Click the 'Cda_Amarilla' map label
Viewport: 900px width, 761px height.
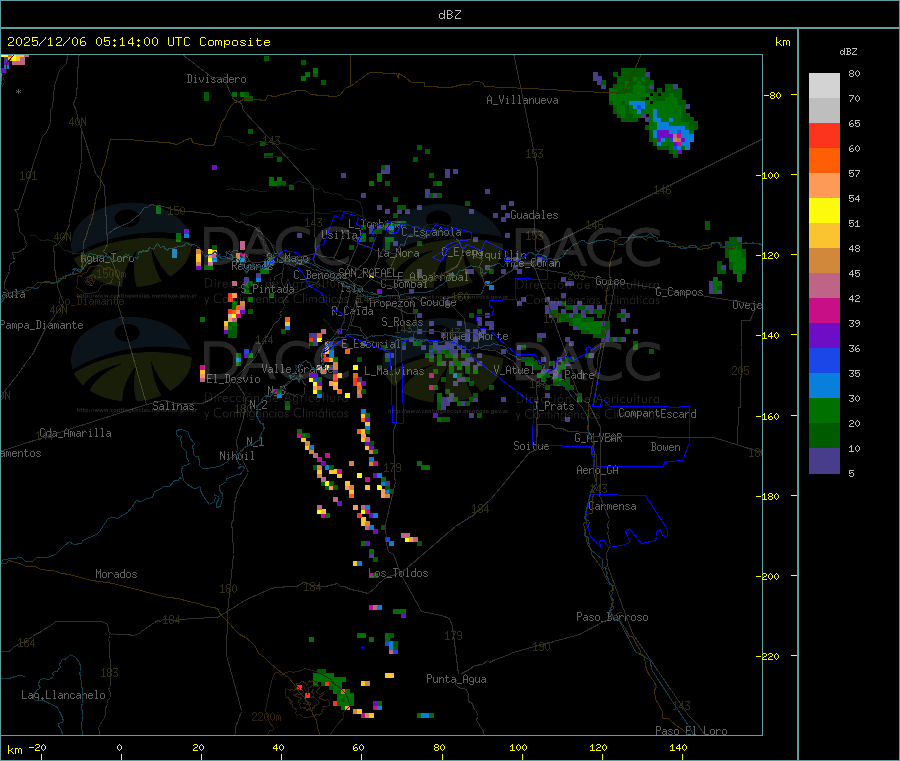coord(75,433)
